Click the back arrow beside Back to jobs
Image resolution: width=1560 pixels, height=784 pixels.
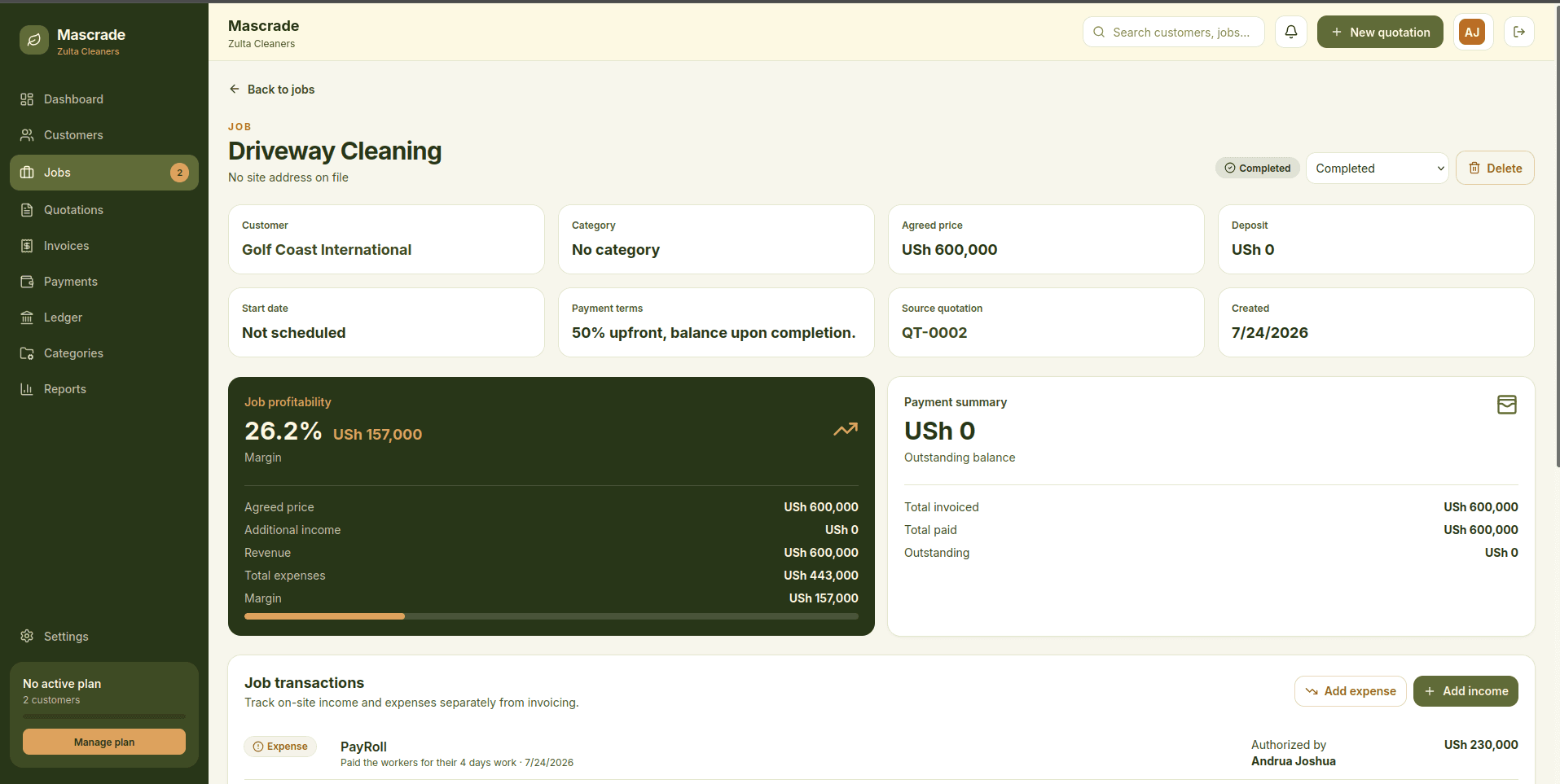click(235, 89)
